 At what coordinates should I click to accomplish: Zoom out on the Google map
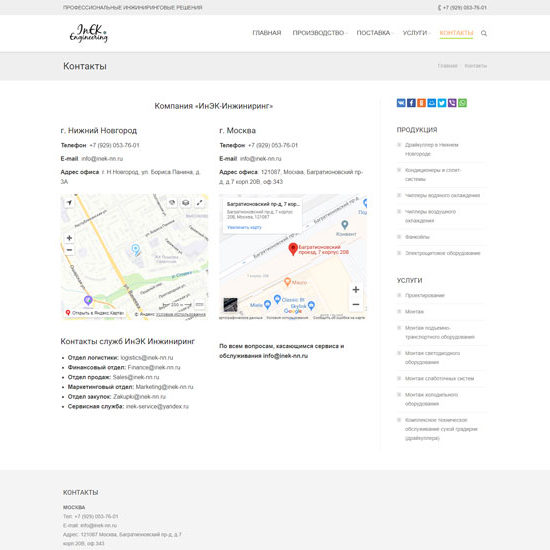click(356, 304)
